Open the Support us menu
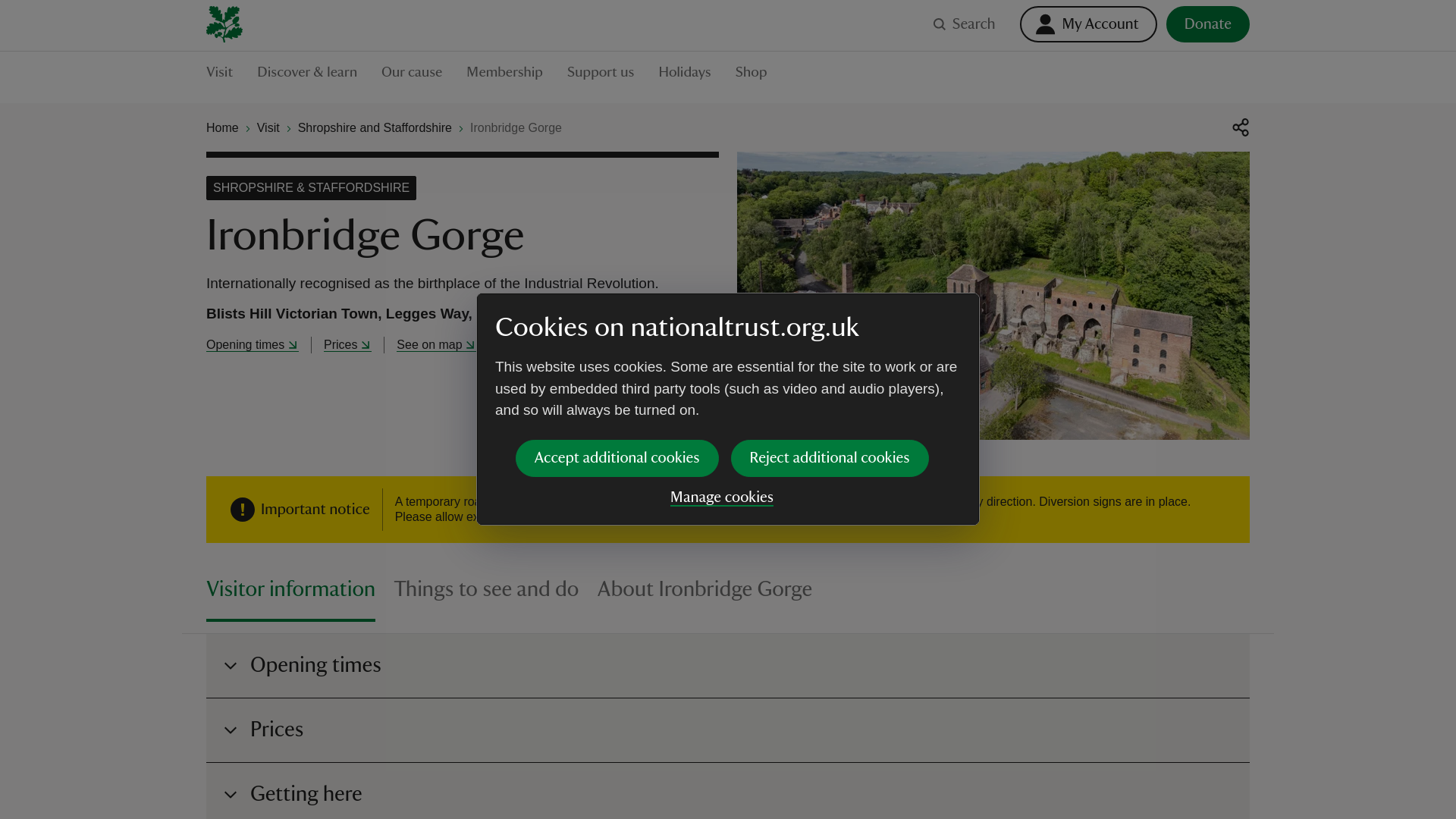 click(601, 72)
